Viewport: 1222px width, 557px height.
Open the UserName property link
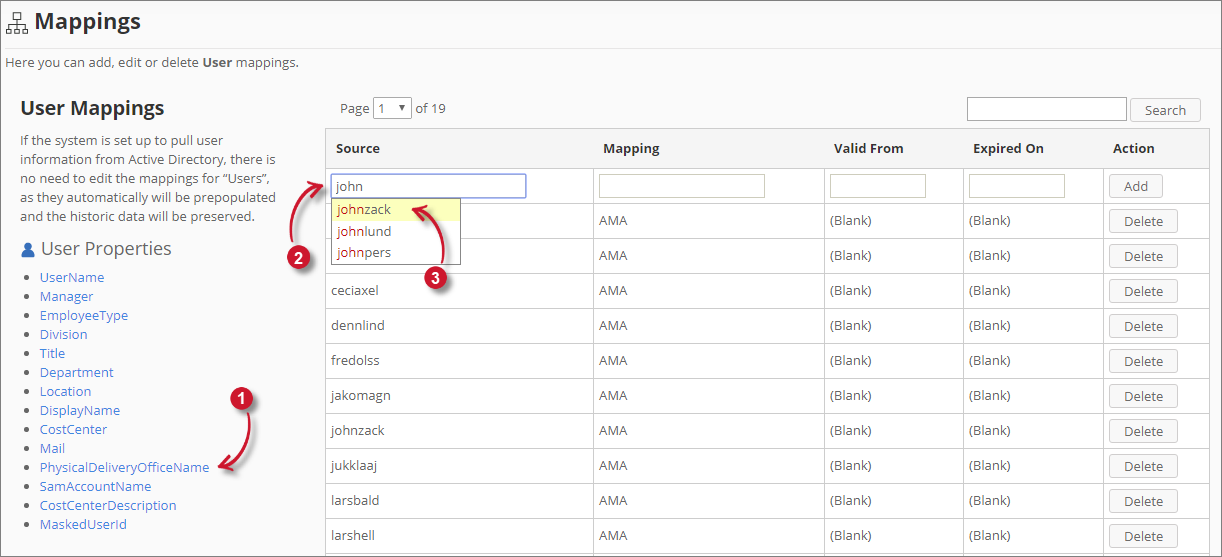72,277
